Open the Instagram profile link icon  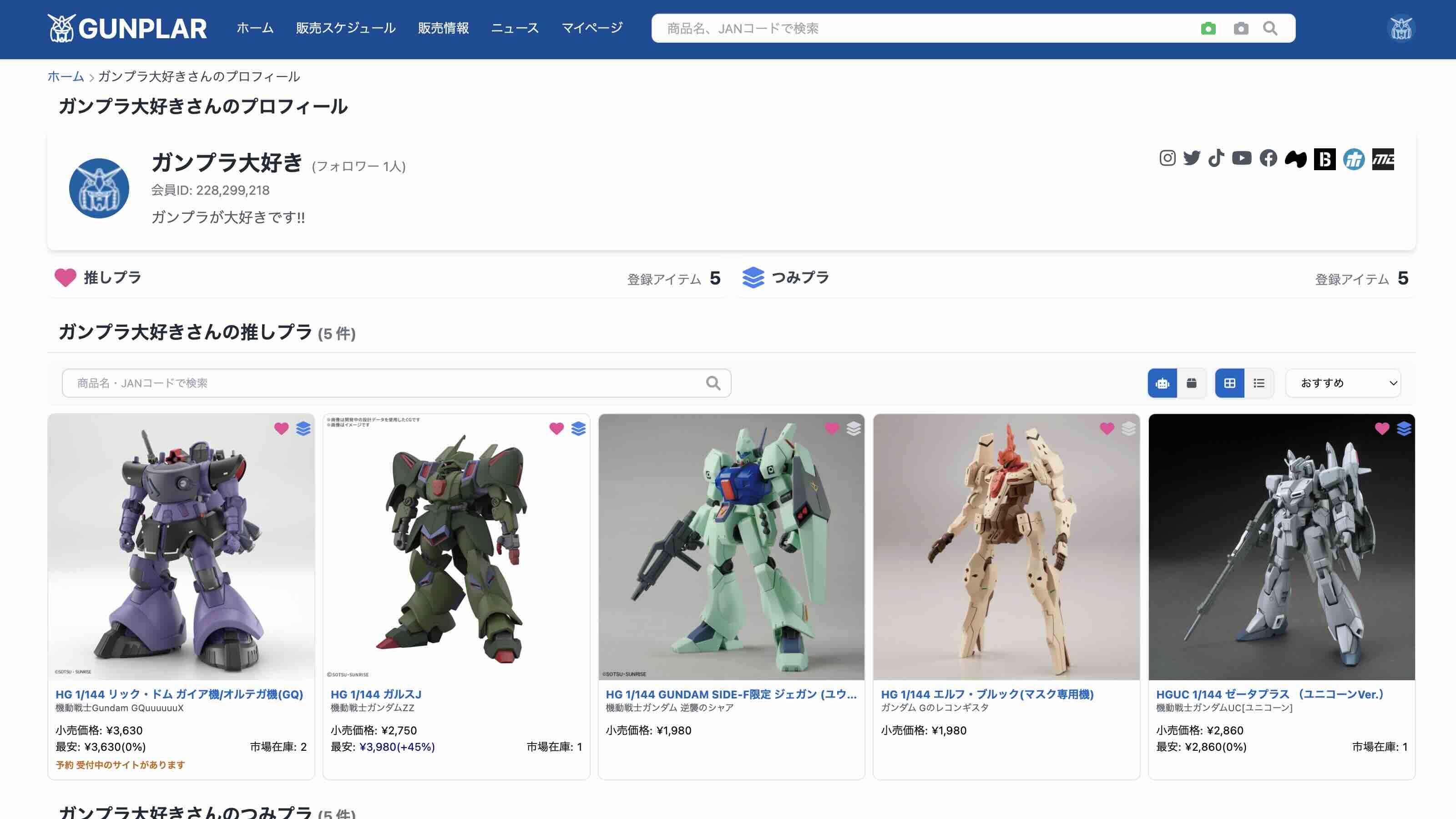coord(1167,158)
